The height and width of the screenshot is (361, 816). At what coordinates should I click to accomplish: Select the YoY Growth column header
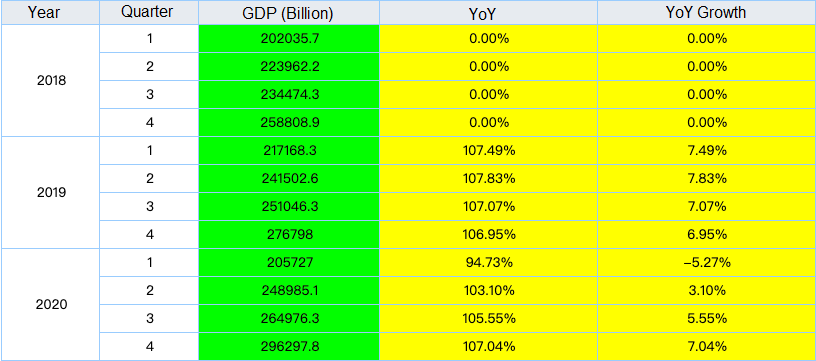pyautogui.click(x=706, y=12)
